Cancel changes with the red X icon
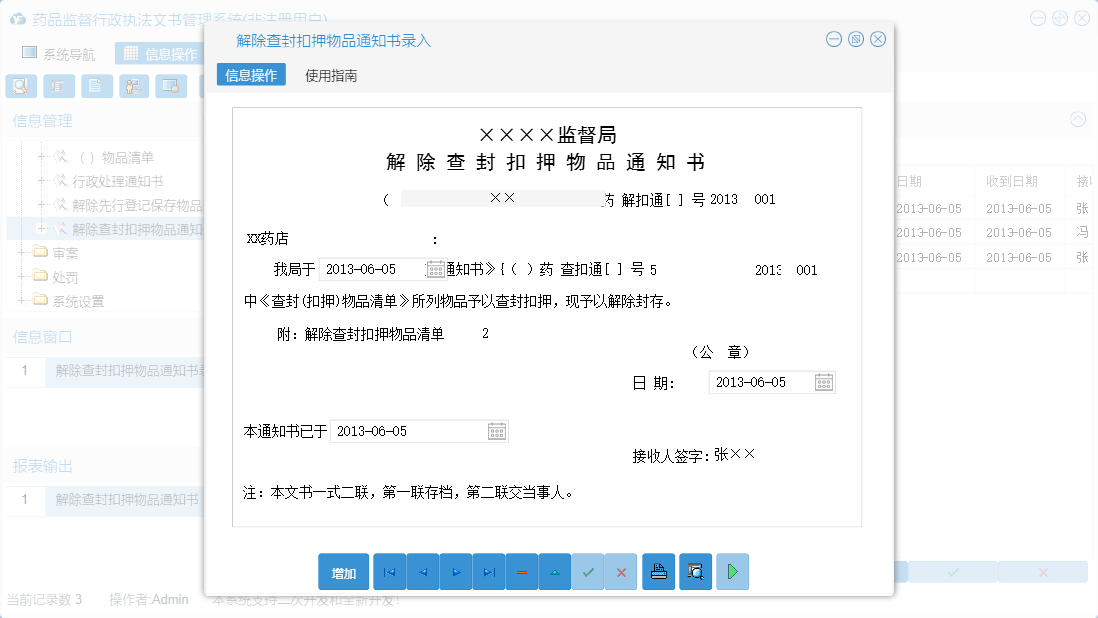Image resolution: width=1098 pixels, height=618 pixels. (x=621, y=571)
